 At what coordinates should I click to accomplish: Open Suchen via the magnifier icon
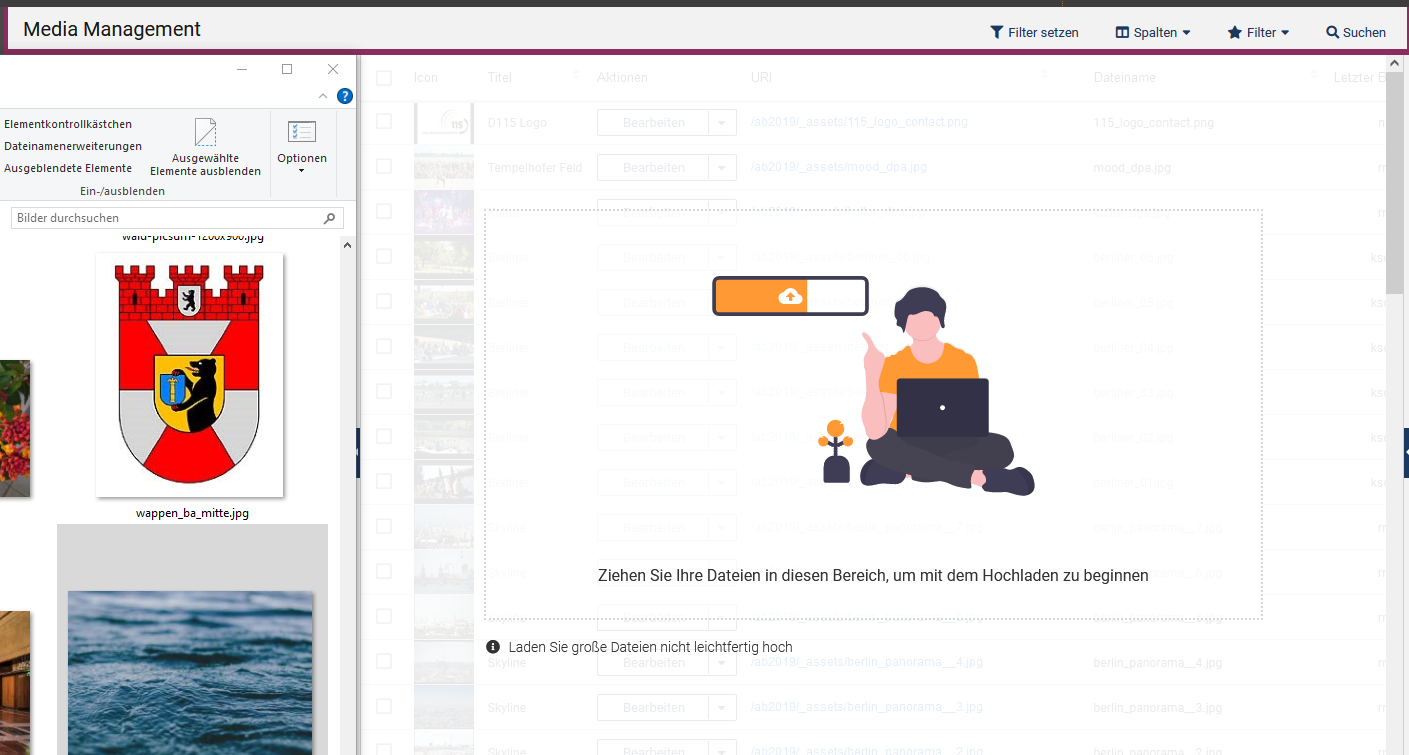(x=1332, y=32)
